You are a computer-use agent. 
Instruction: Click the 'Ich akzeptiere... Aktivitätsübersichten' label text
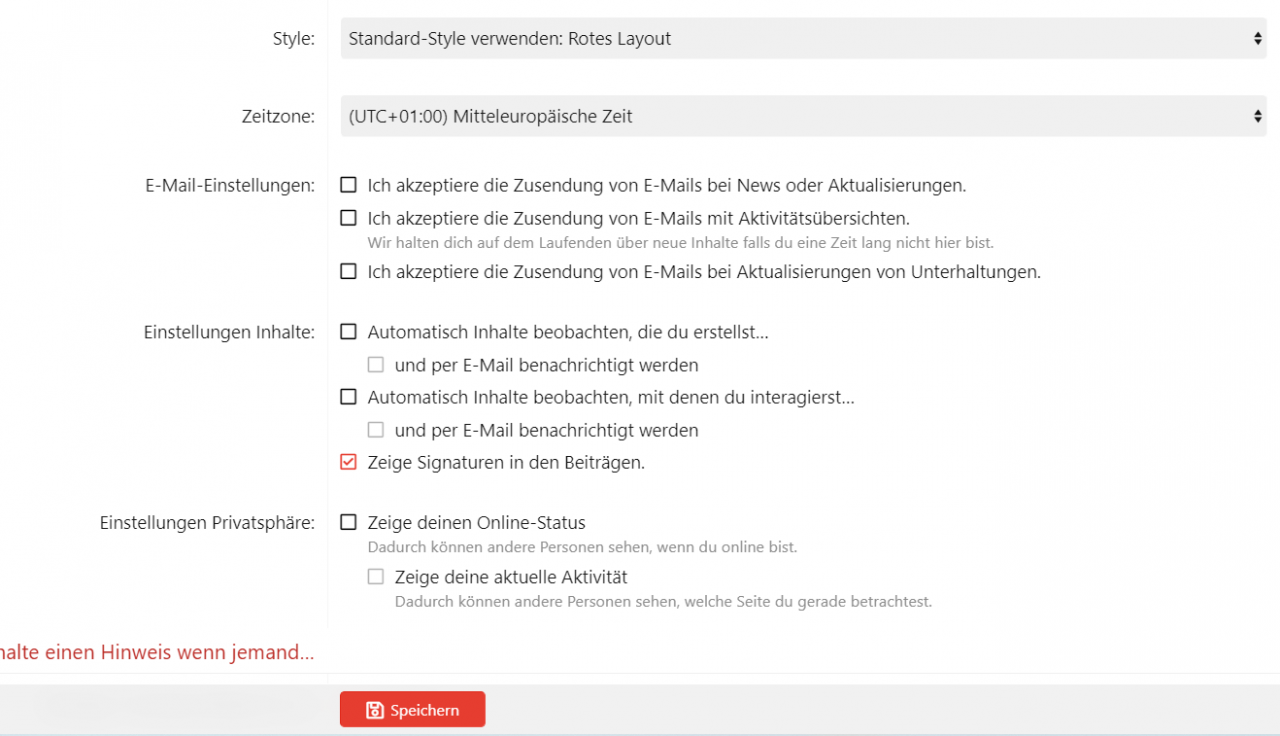(x=638, y=218)
